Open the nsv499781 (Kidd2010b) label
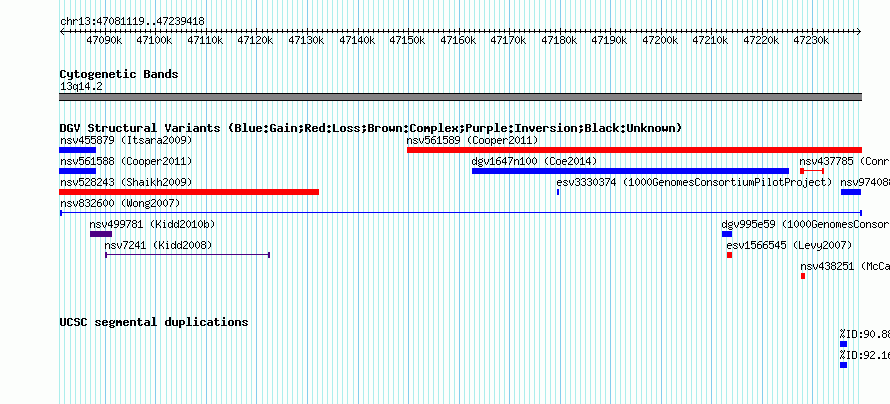This screenshot has width=890, height=404. (x=152, y=225)
